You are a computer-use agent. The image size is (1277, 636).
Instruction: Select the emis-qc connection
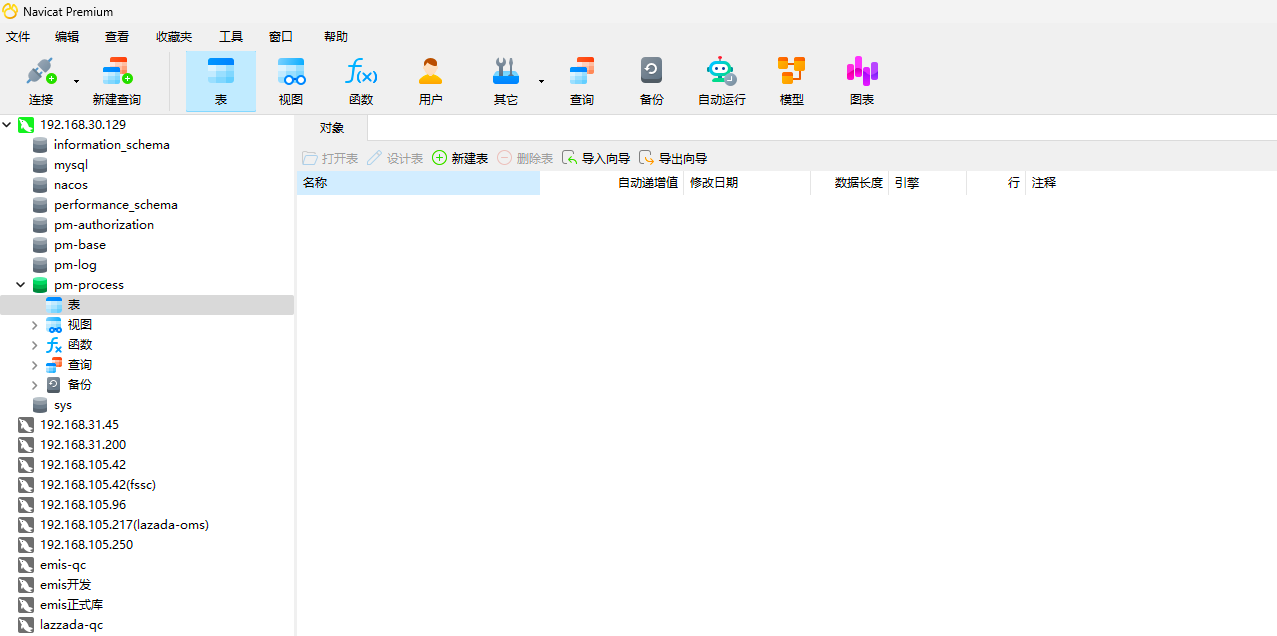63,565
